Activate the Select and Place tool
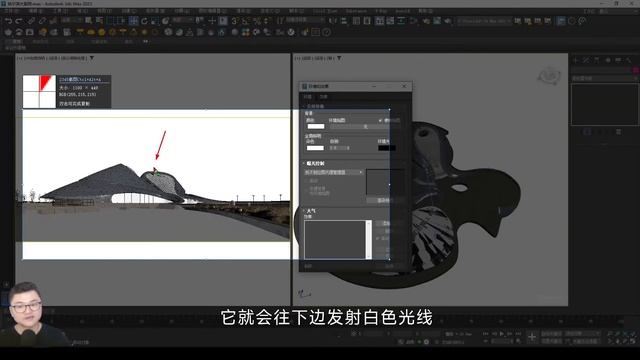 coord(165,20)
